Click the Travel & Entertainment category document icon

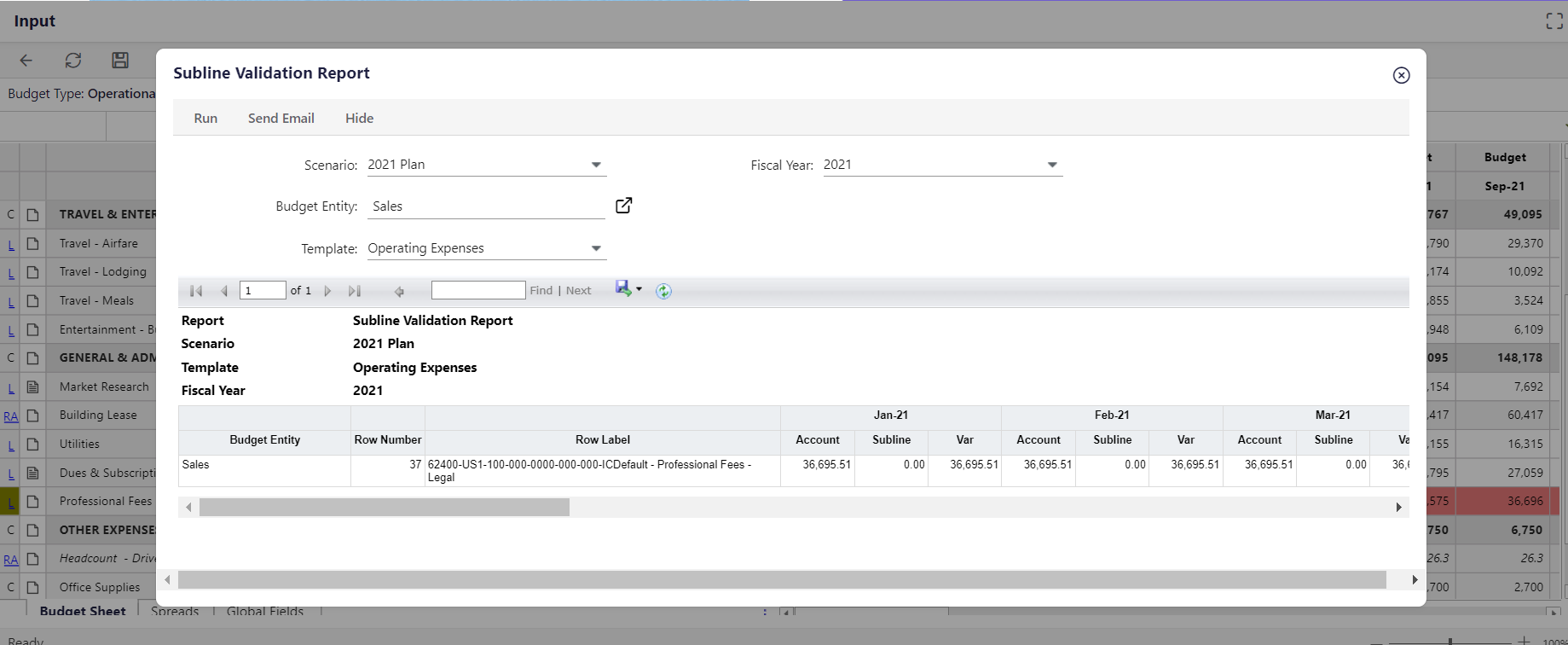pyautogui.click(x=32, y=215)
